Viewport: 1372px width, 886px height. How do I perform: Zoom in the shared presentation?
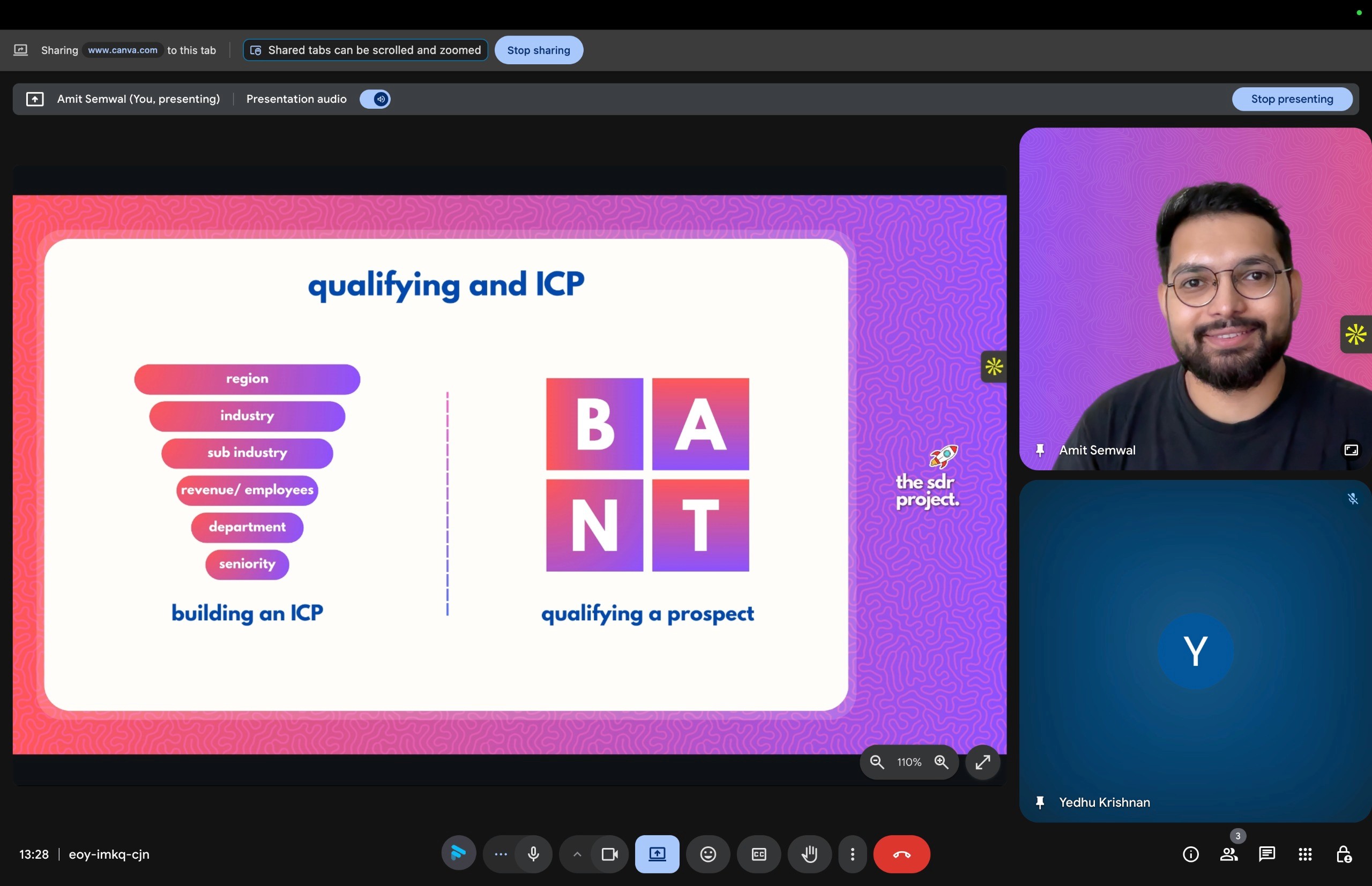[942, 762]
